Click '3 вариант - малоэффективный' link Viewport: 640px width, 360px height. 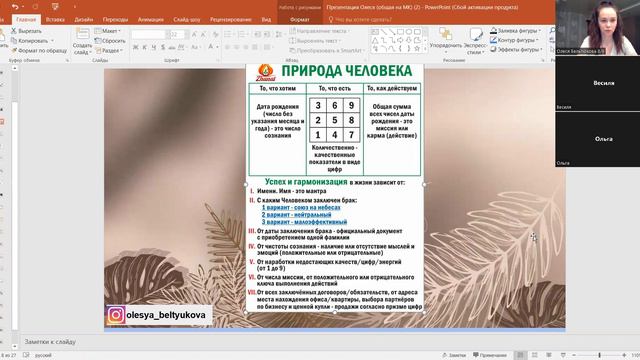click(x=304, y=222)
